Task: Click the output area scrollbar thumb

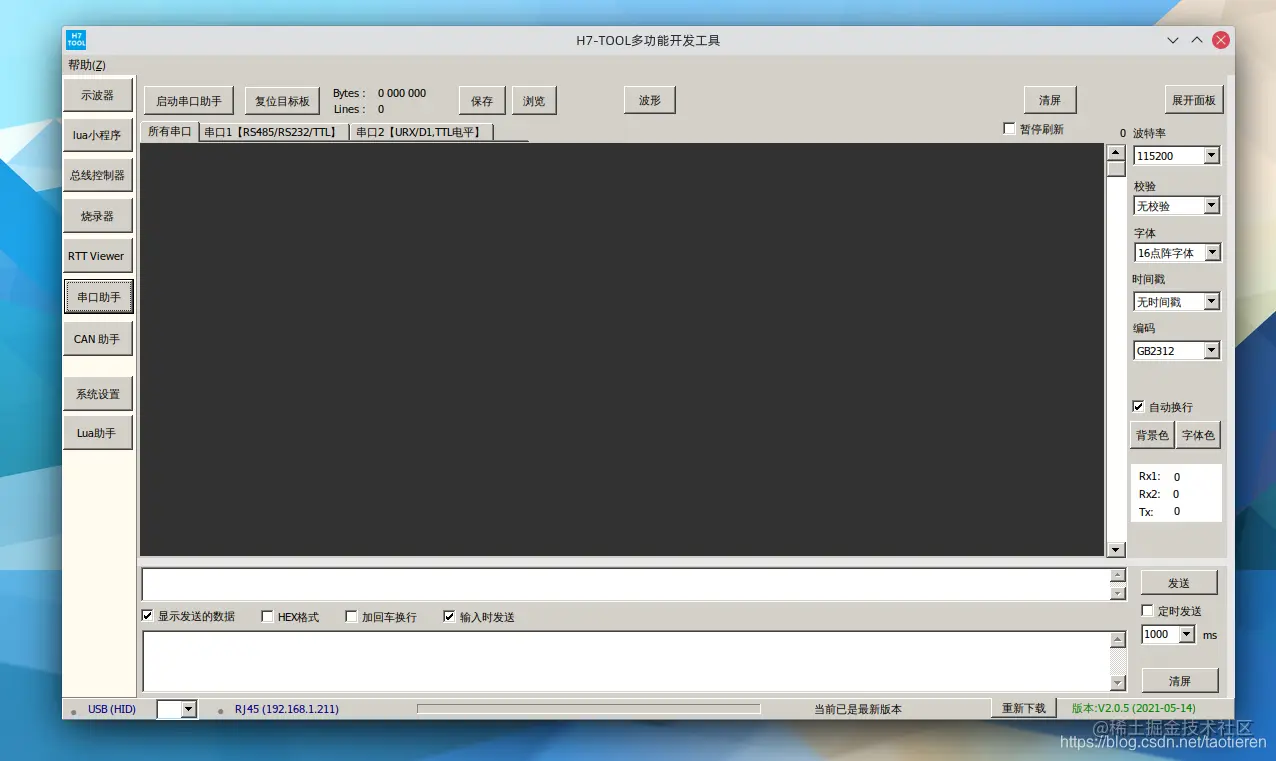Action: coord(1116,169)
